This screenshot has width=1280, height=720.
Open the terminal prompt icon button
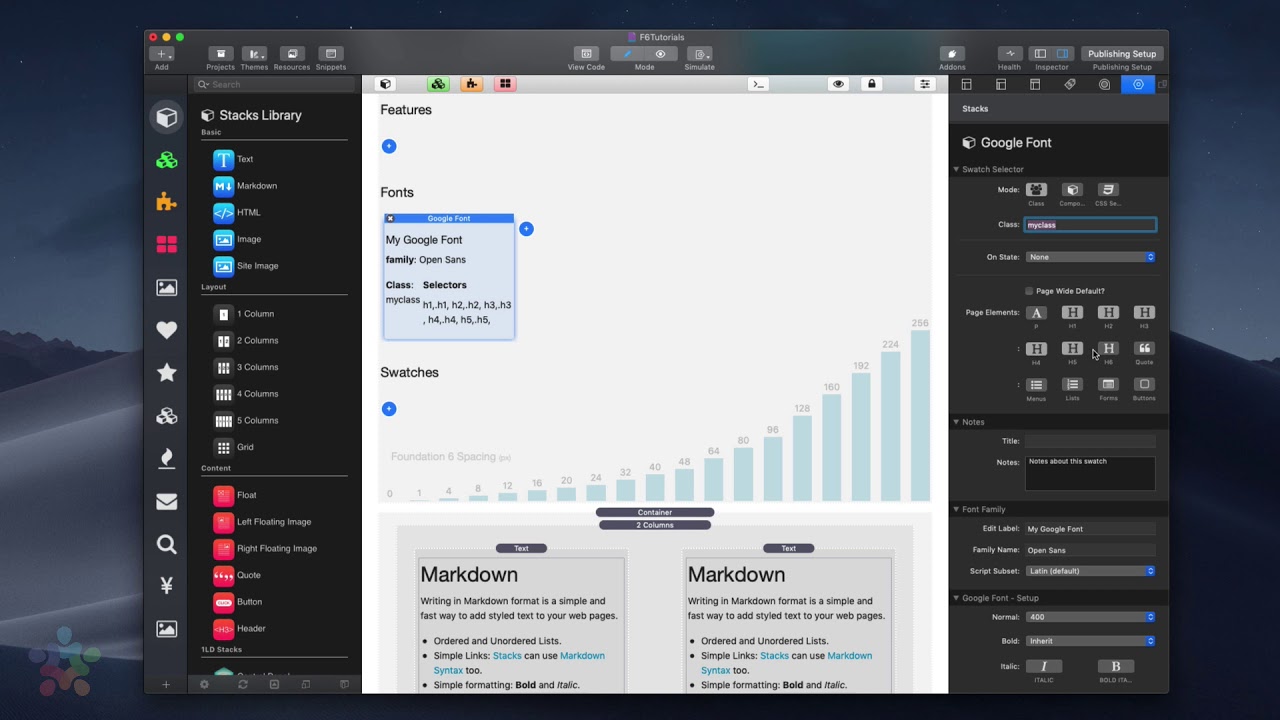tap(759, 84)
